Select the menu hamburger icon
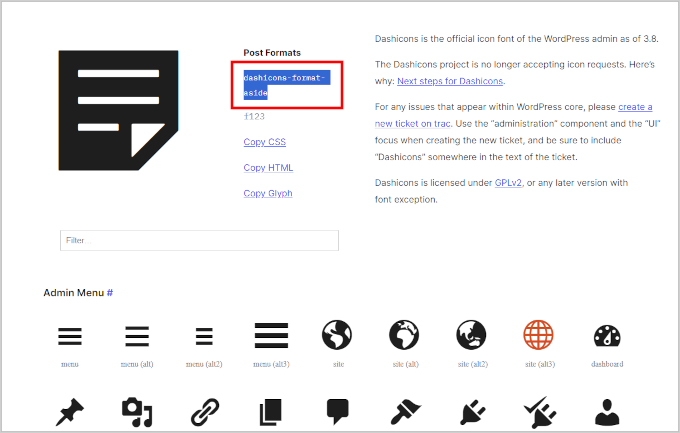The image size is (680, 433). point(70,337)
